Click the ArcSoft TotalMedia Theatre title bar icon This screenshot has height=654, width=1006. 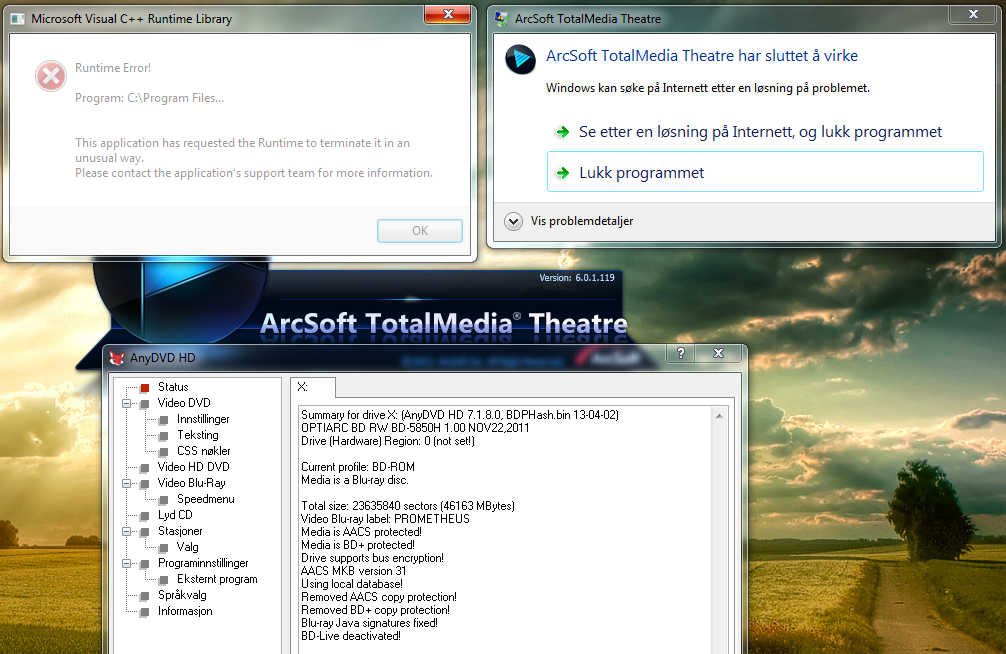coord(501,19)
